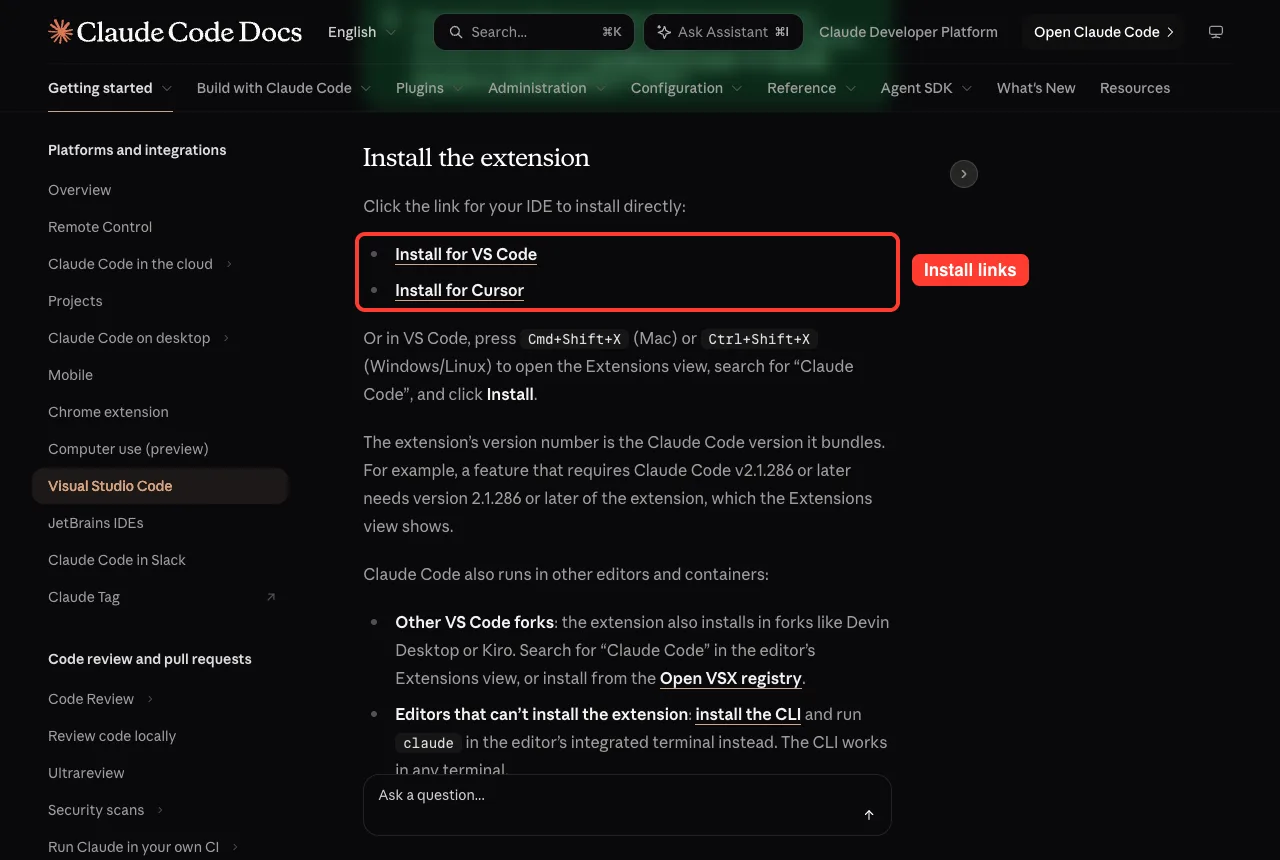The image size is (1280, 860).
Task: Toggle the theme with the monitor icon
Action: 1216,32
